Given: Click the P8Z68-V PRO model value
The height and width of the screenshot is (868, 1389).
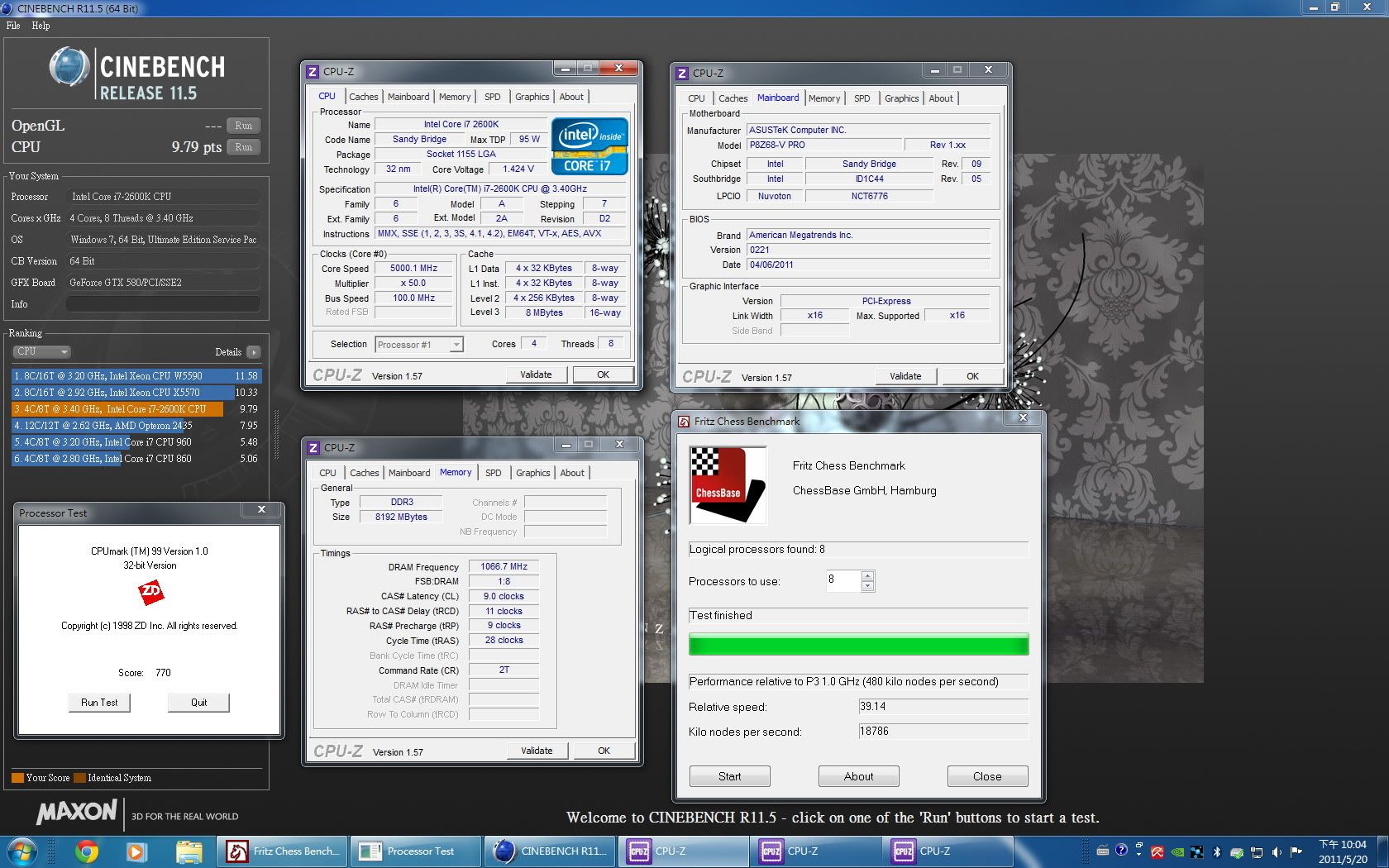Looking at the screenshot, I should click(823, 145).
